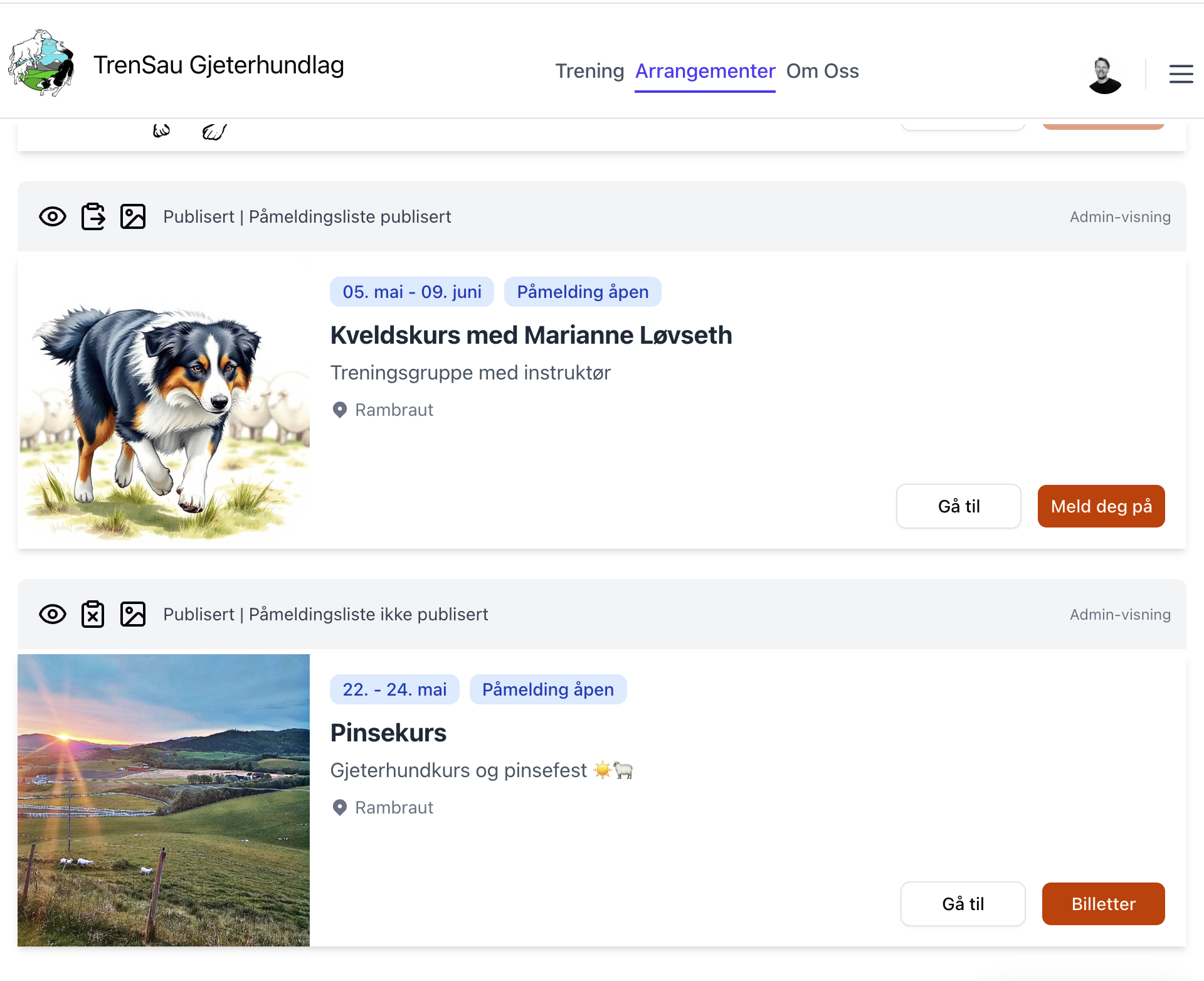Click the Billetter button for Pinsekurs
The image size is (1204, 981).
1103,904
